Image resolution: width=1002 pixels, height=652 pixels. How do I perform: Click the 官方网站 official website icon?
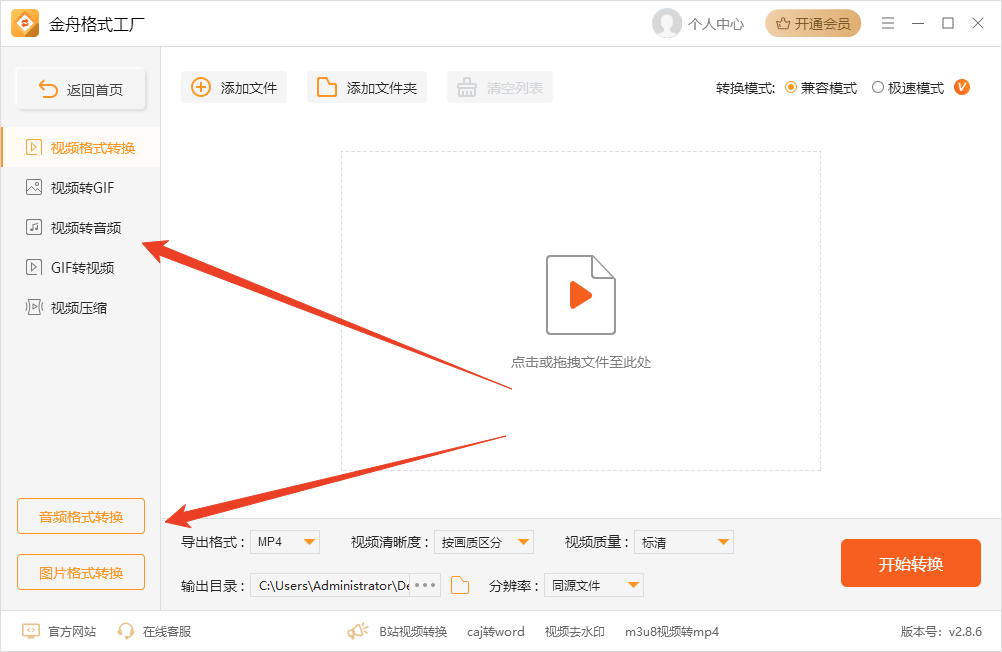pos(30,631)
